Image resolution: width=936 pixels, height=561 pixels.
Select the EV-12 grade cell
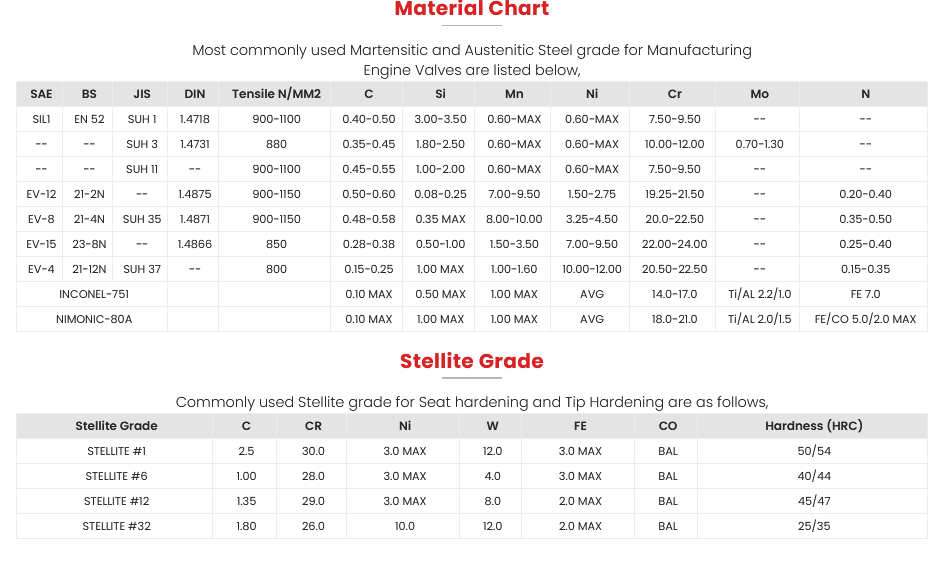point(41,194)
